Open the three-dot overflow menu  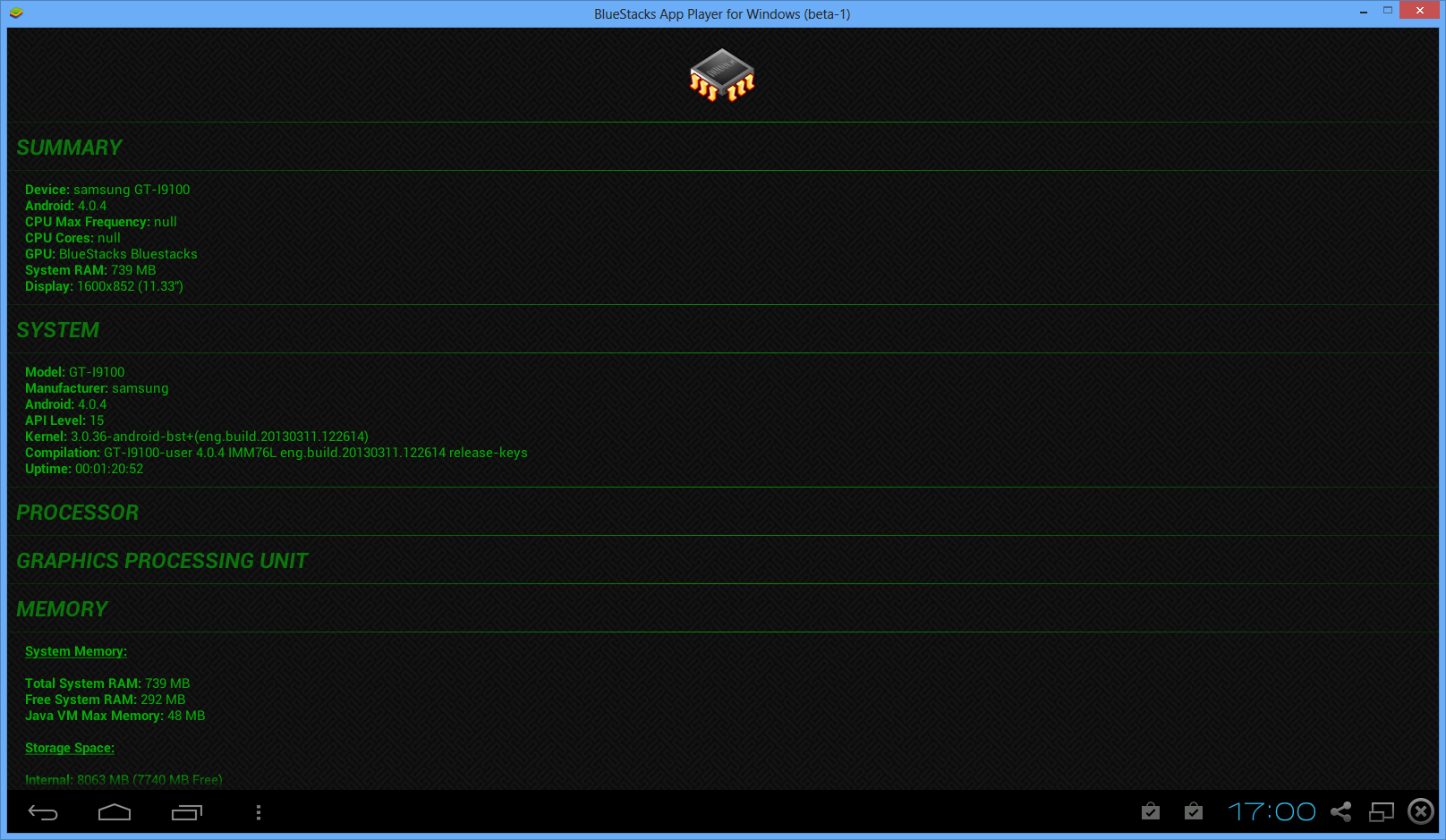[x=259, y=812]
